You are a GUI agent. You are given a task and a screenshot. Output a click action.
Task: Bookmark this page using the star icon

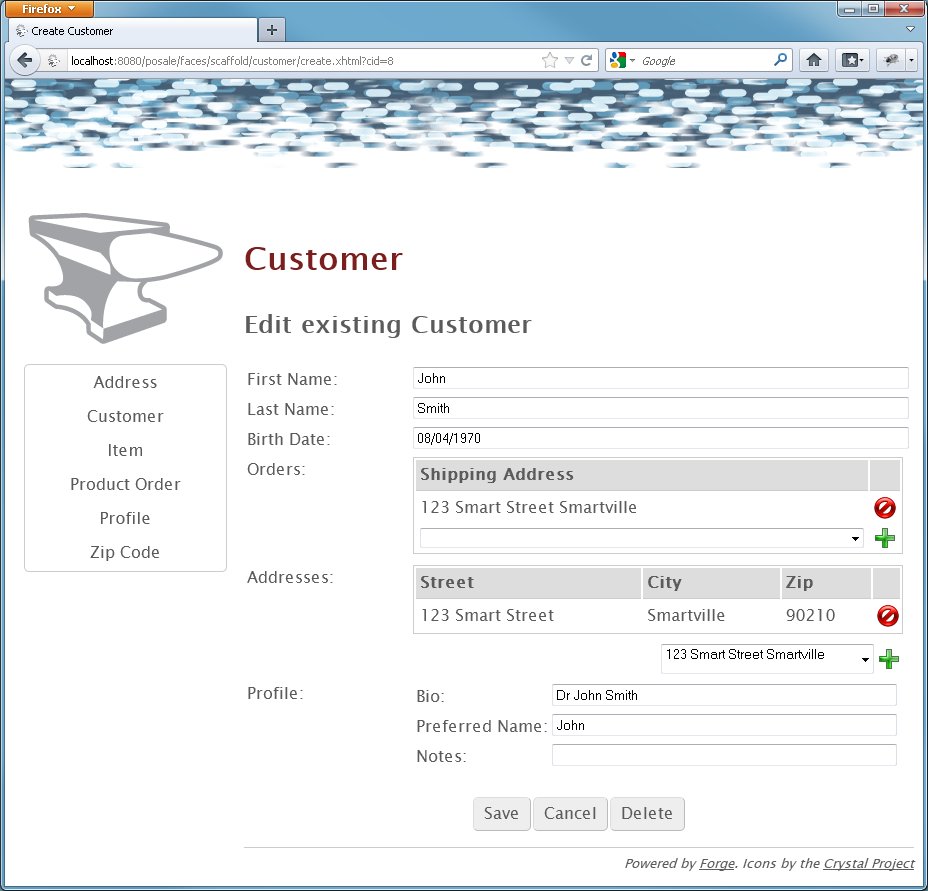pos(548,59)
